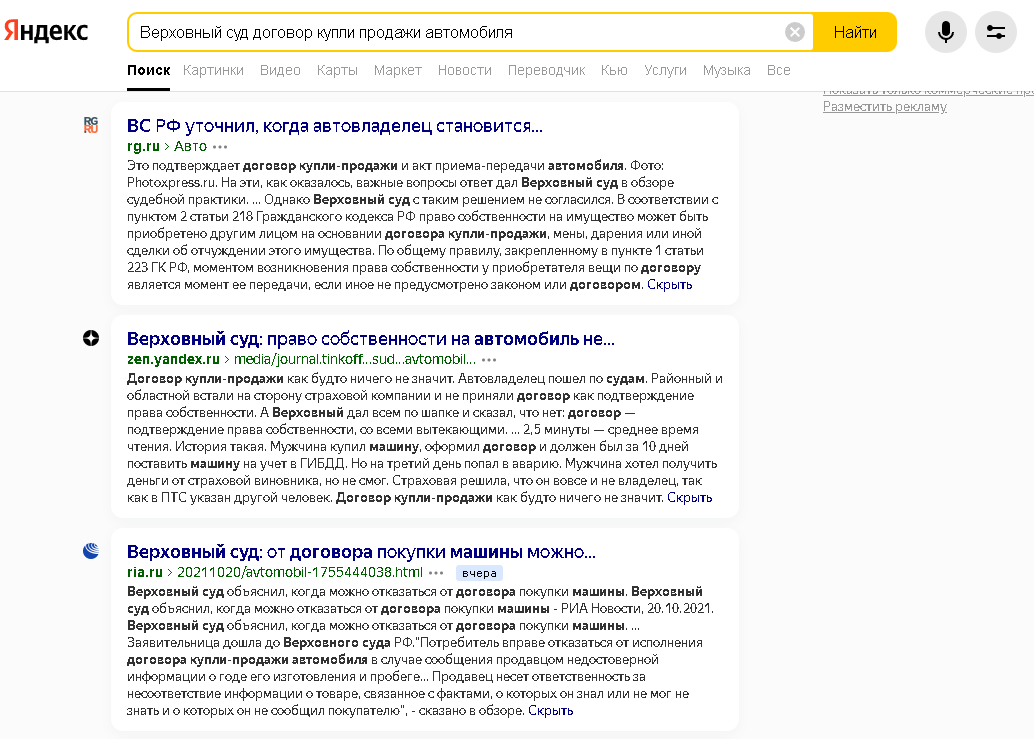
Task: Open result 'Верховный суд: право собственности на автомобиль не...'
Action: (x=371, y=338)
